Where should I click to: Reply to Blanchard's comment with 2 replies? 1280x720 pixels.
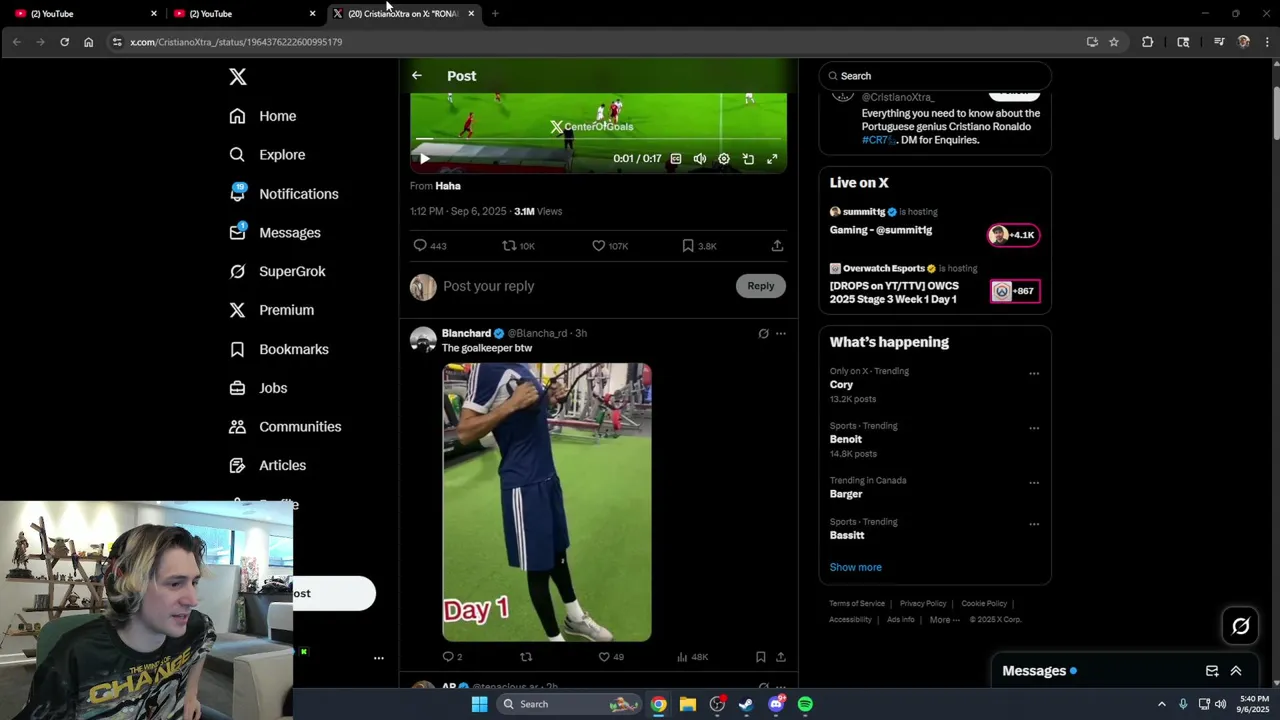(452, 657)
